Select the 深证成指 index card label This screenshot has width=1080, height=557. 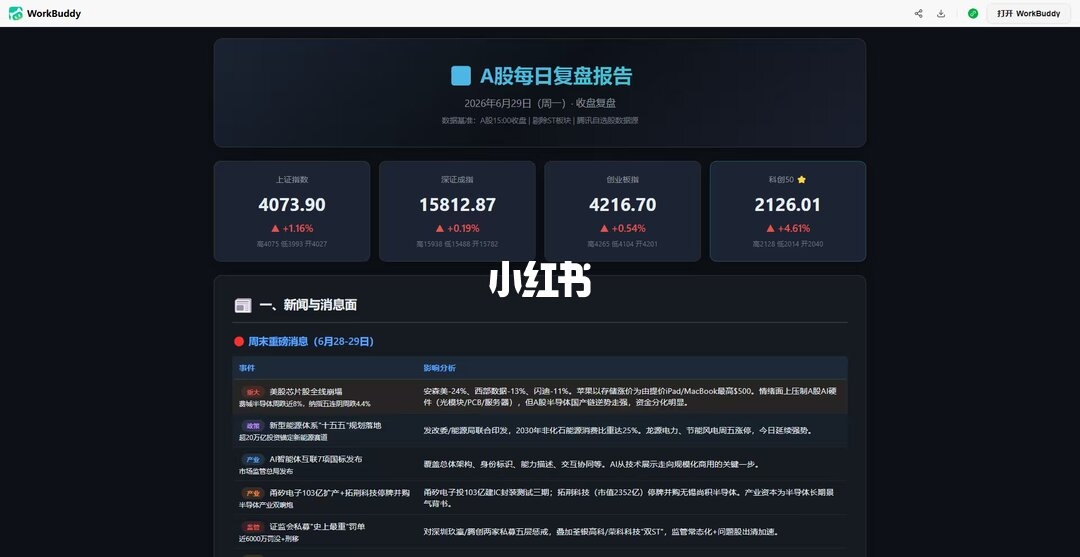click(457, 180)
